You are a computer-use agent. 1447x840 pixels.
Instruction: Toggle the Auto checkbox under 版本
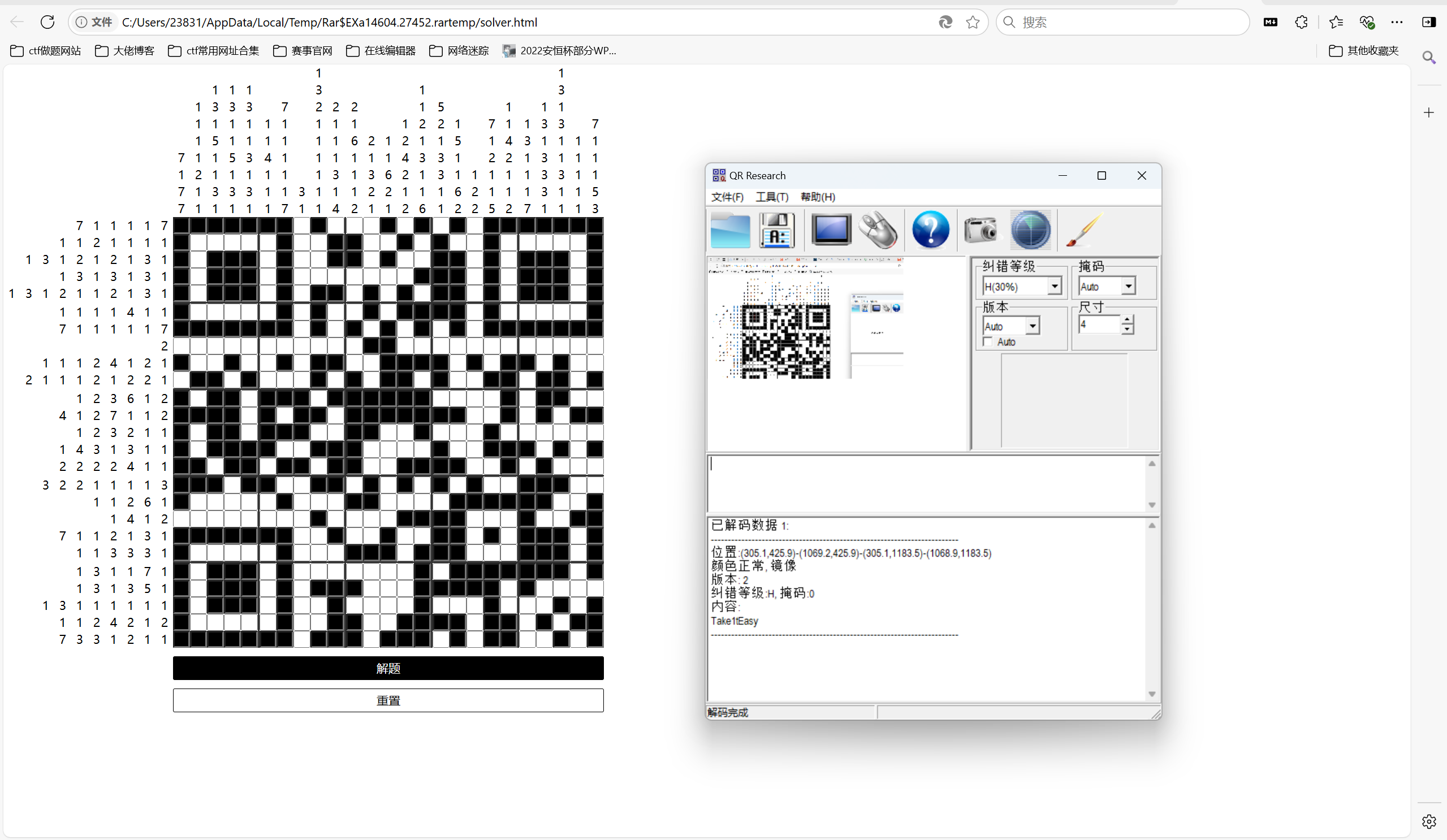tap(988, 341)
